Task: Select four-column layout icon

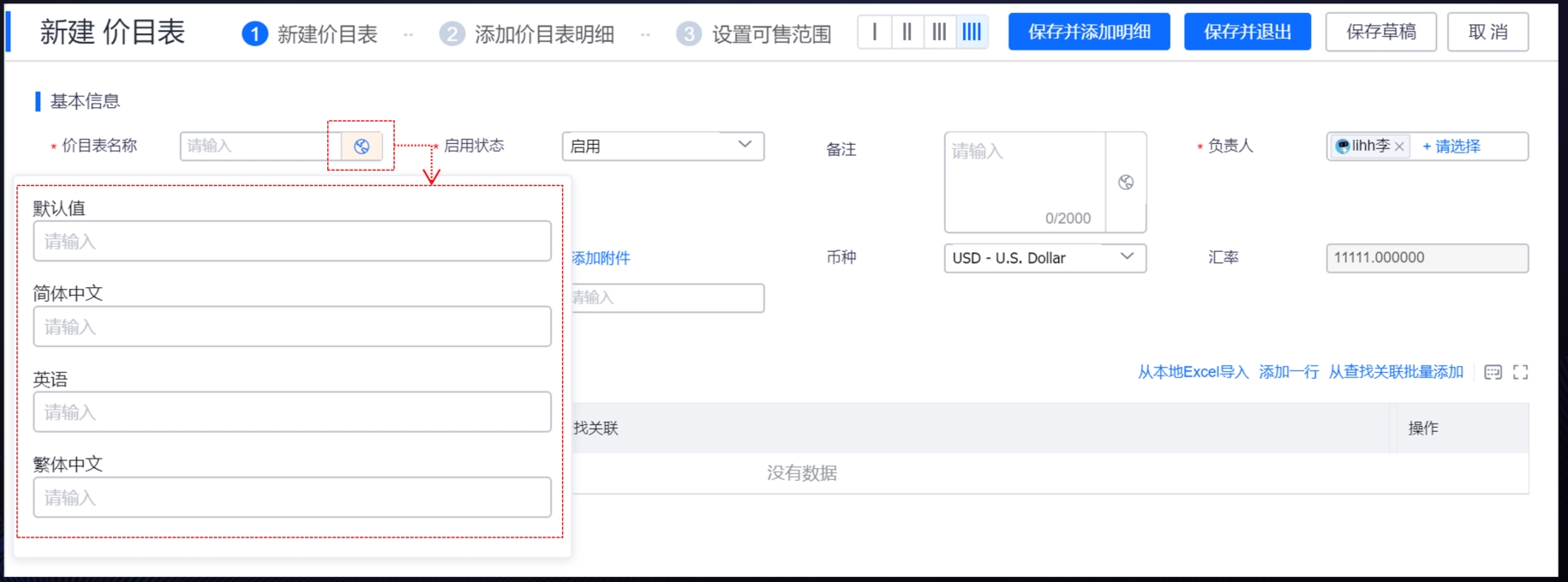Action: pos(972,32)
